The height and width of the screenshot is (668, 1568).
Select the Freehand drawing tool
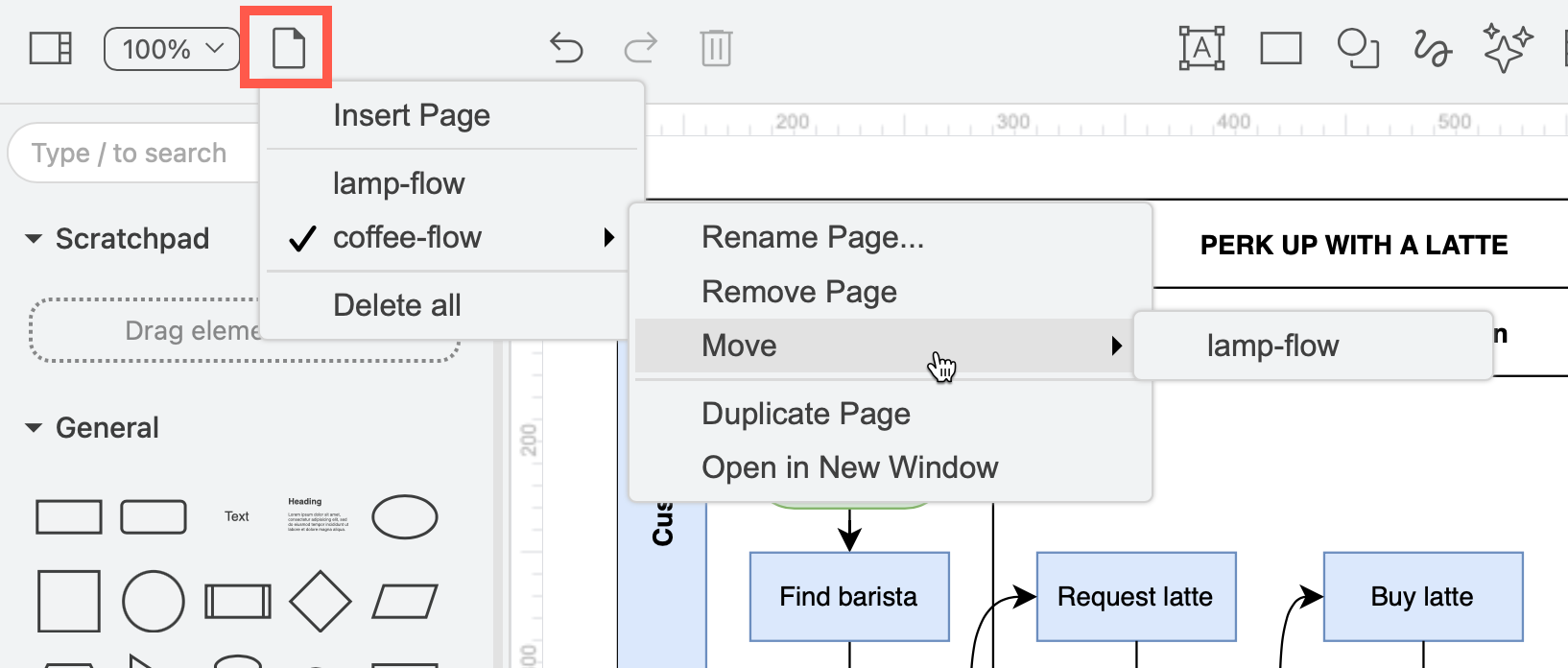[x=1433, y=48]
